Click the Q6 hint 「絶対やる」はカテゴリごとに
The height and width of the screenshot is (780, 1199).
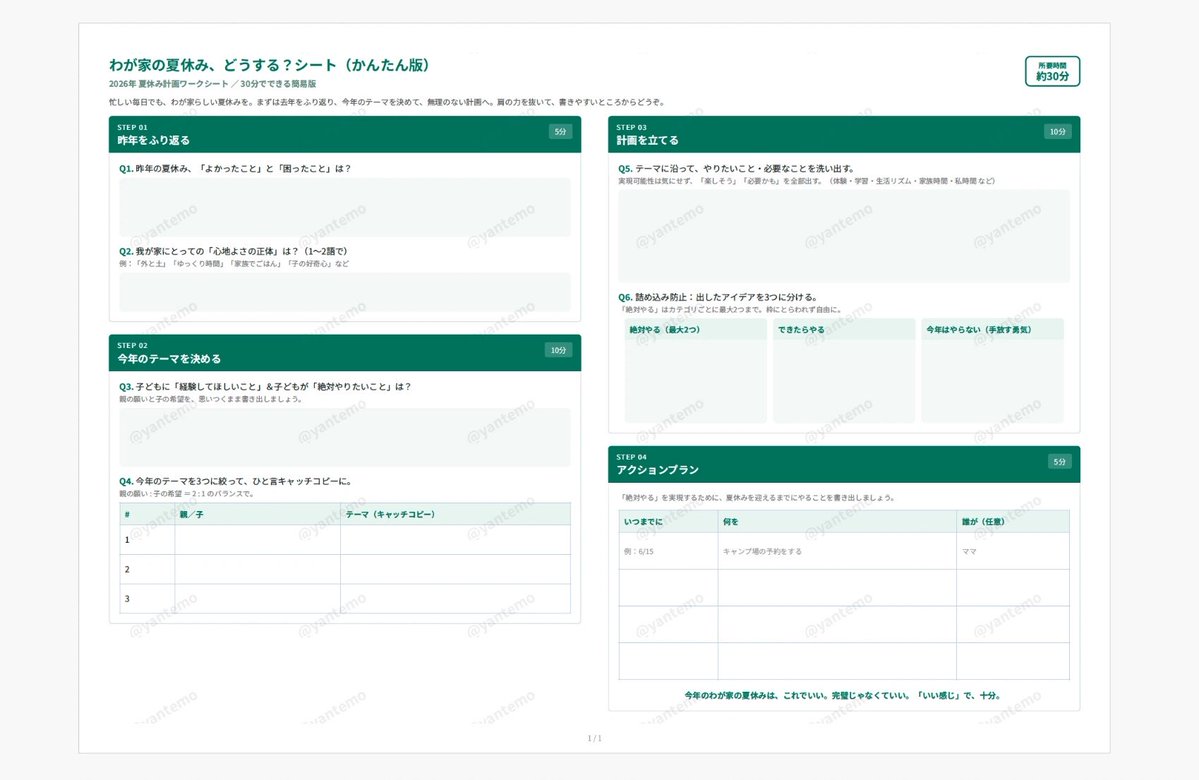click(x=729, y=310)
